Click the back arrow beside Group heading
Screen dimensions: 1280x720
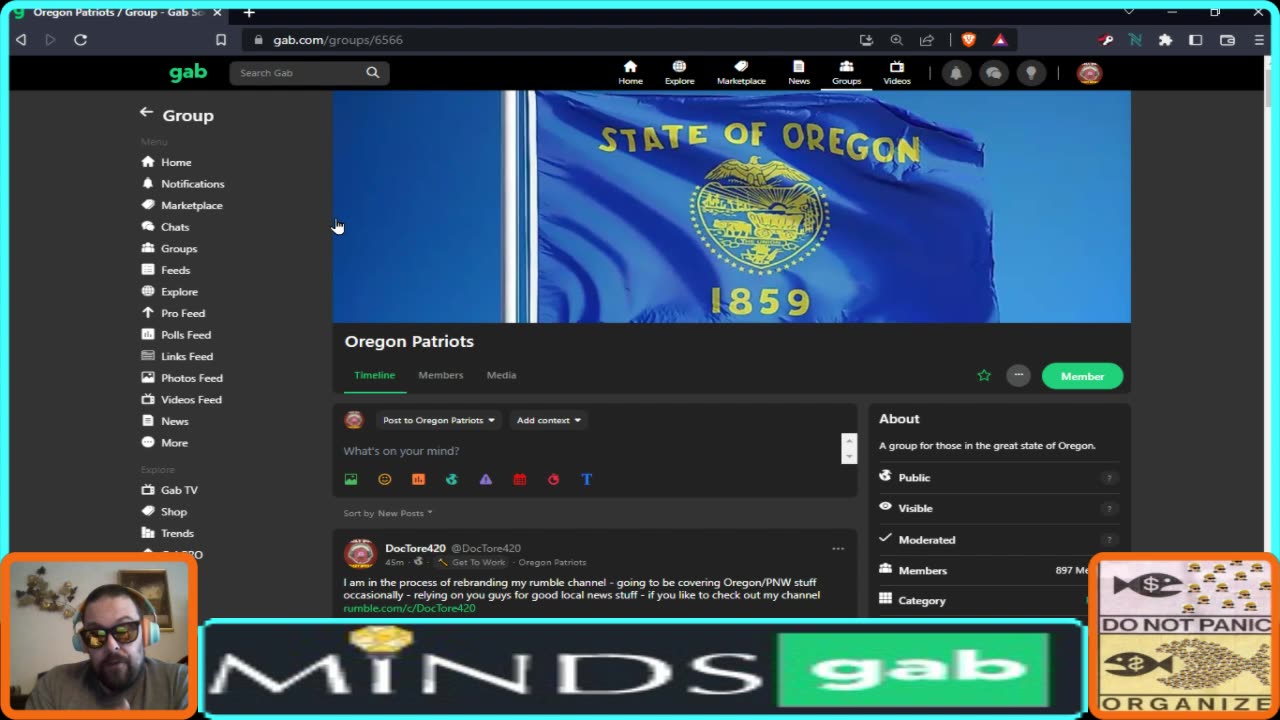[146, 113]
